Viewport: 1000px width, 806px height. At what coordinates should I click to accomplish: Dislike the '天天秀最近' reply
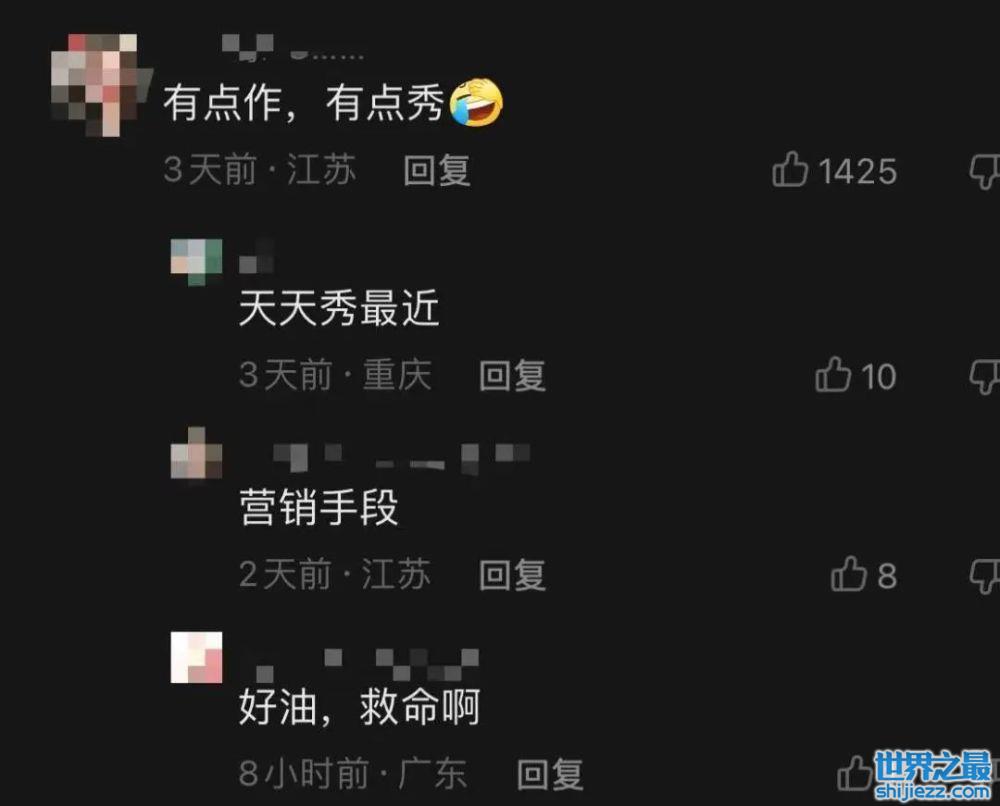click(x=985, y=376)
